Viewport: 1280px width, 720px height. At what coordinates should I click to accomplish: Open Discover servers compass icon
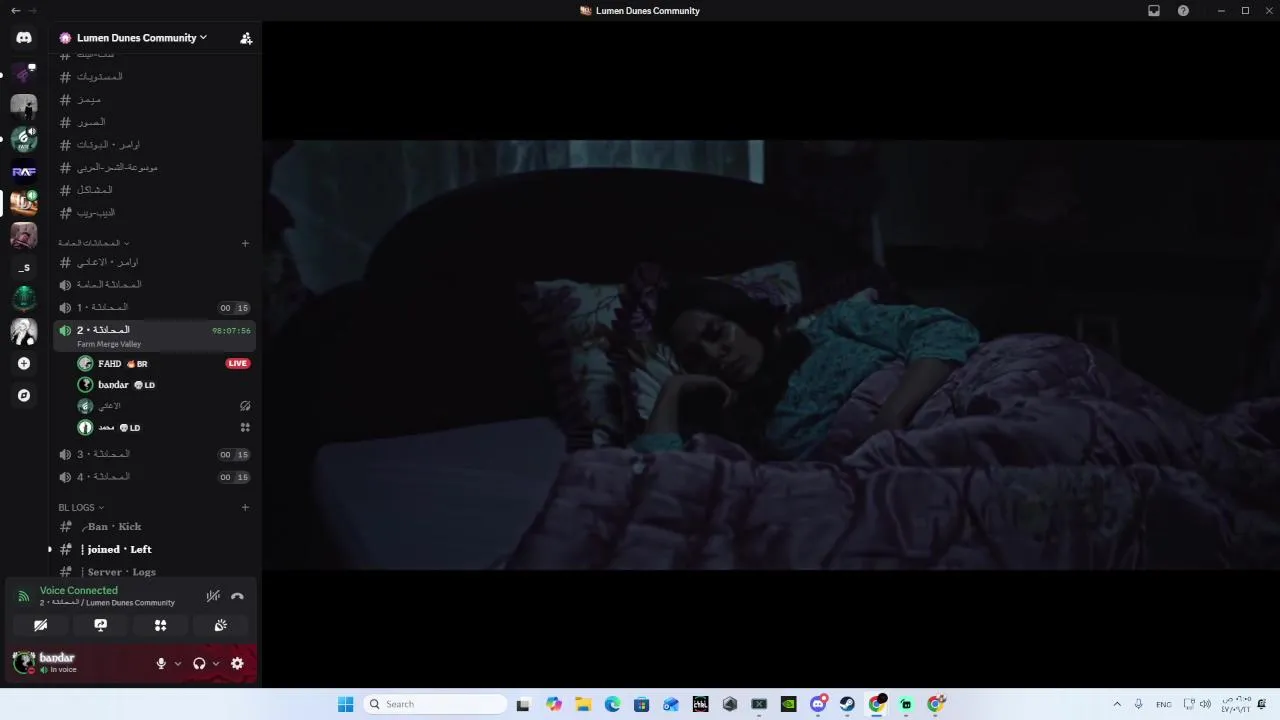point(24,395)
